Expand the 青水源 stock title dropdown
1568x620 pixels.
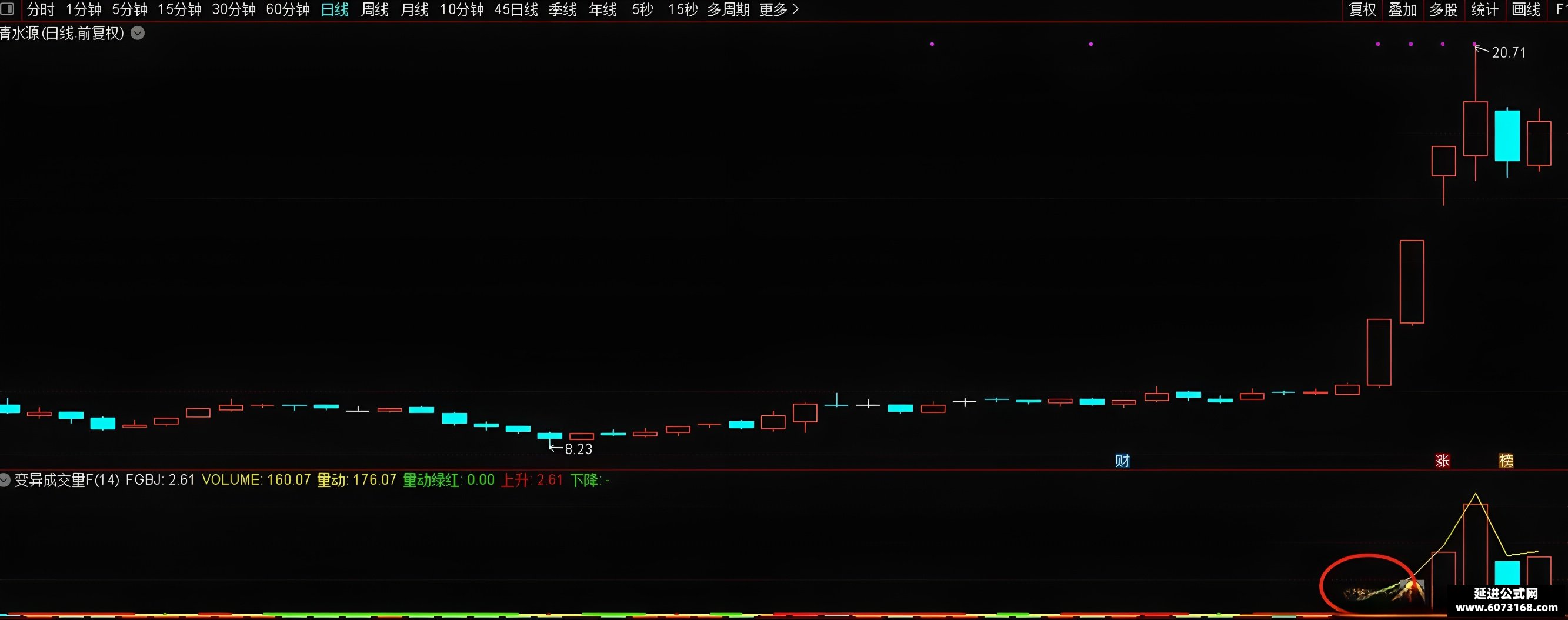138,34
